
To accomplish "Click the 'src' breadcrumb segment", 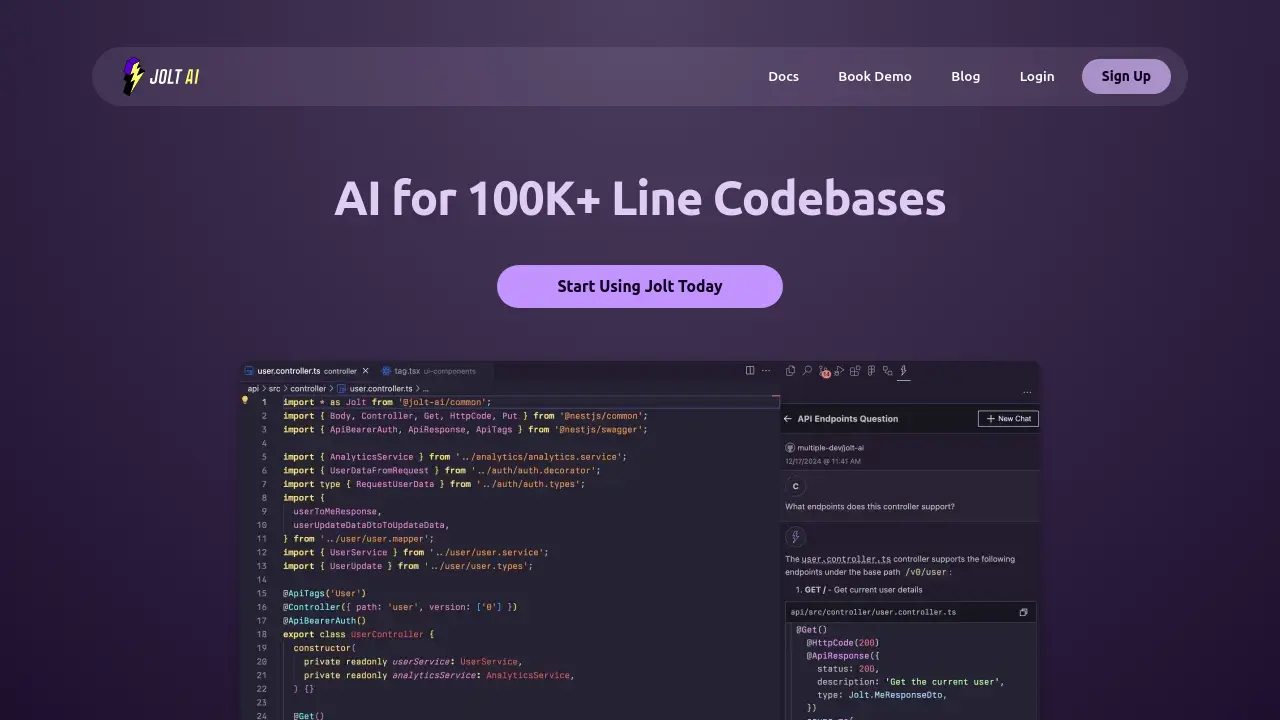I will [x=274, y=388].
